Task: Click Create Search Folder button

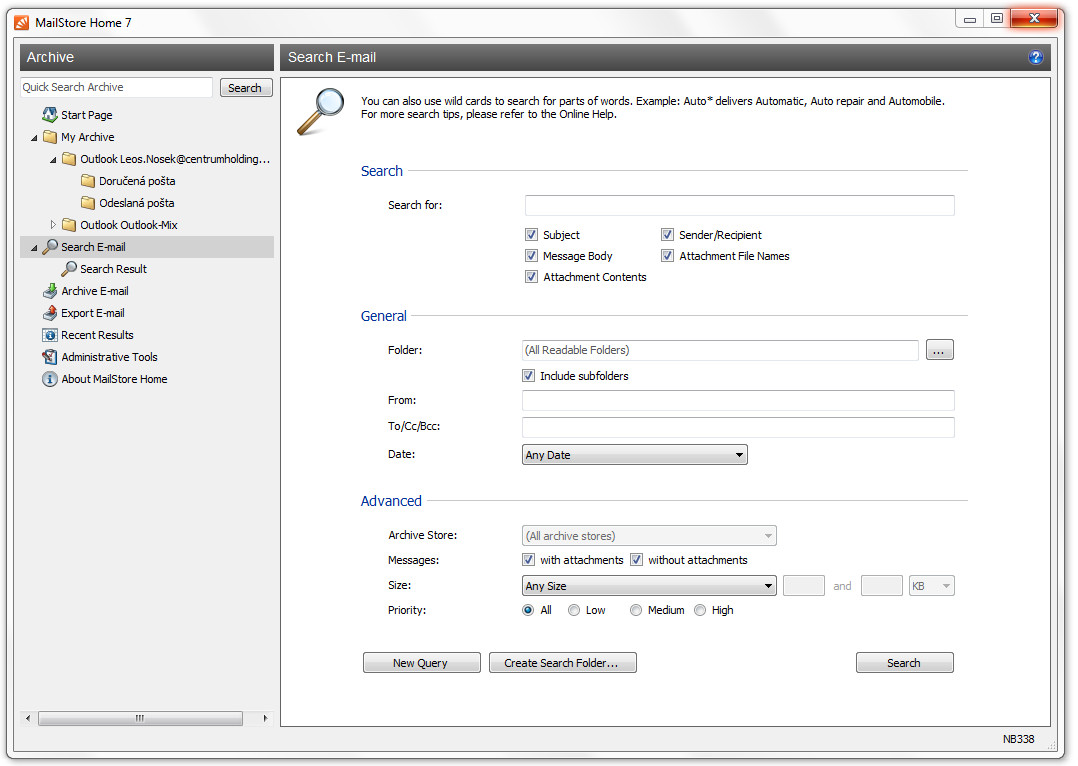Action: pyautogui.click(x=562, y=663)
